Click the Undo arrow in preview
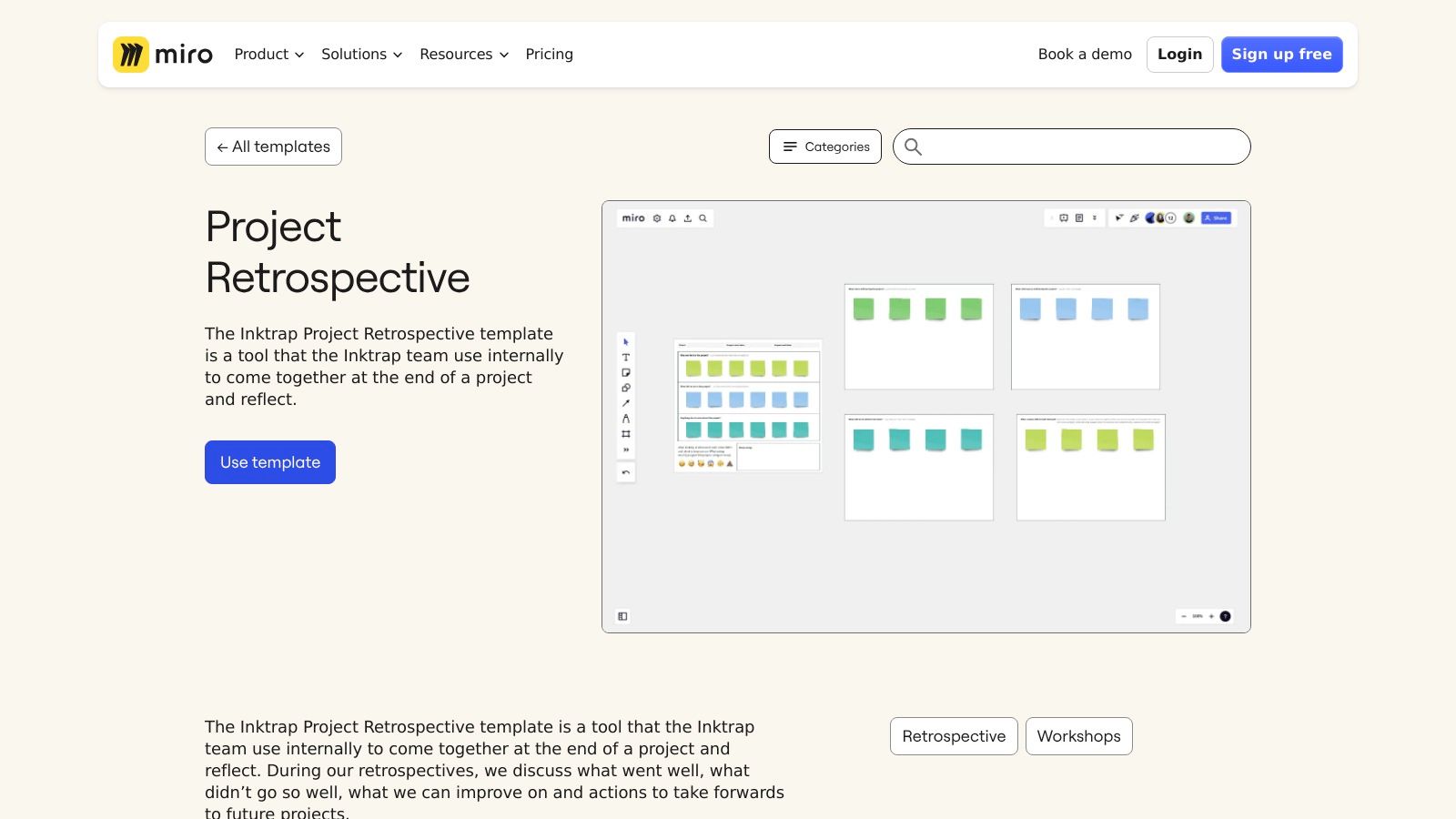This screenshot has width=1456, height=819. click(626, 472)
